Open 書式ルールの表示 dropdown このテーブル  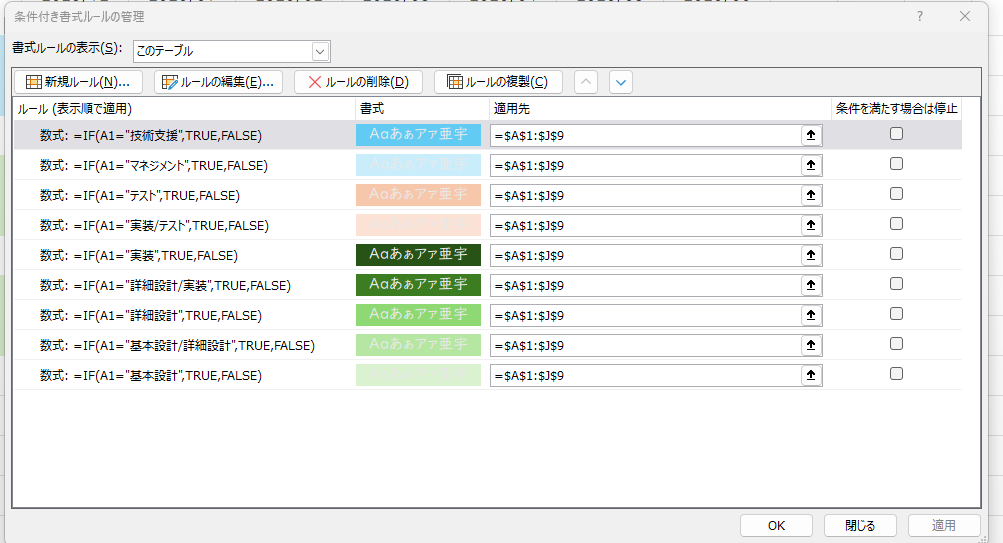point(232,51)
